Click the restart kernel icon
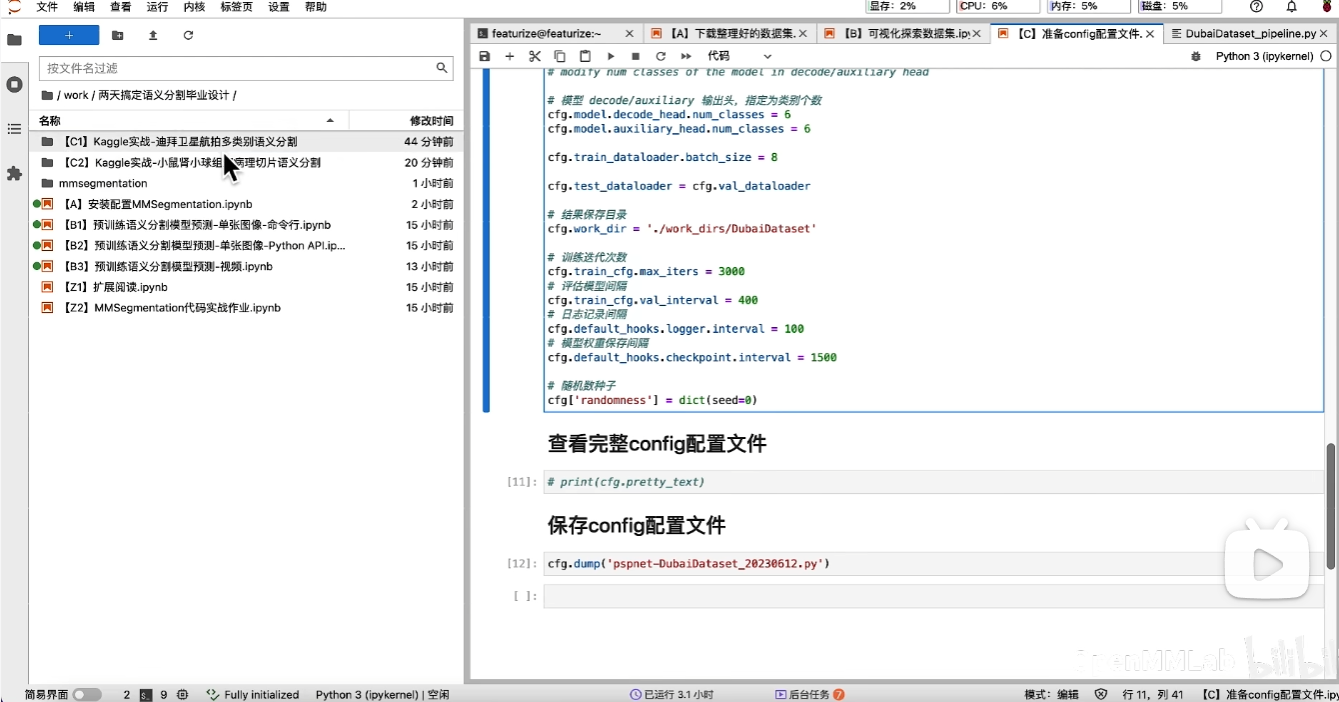Viewport: 1339px width, 702px height. coord(660,57)
